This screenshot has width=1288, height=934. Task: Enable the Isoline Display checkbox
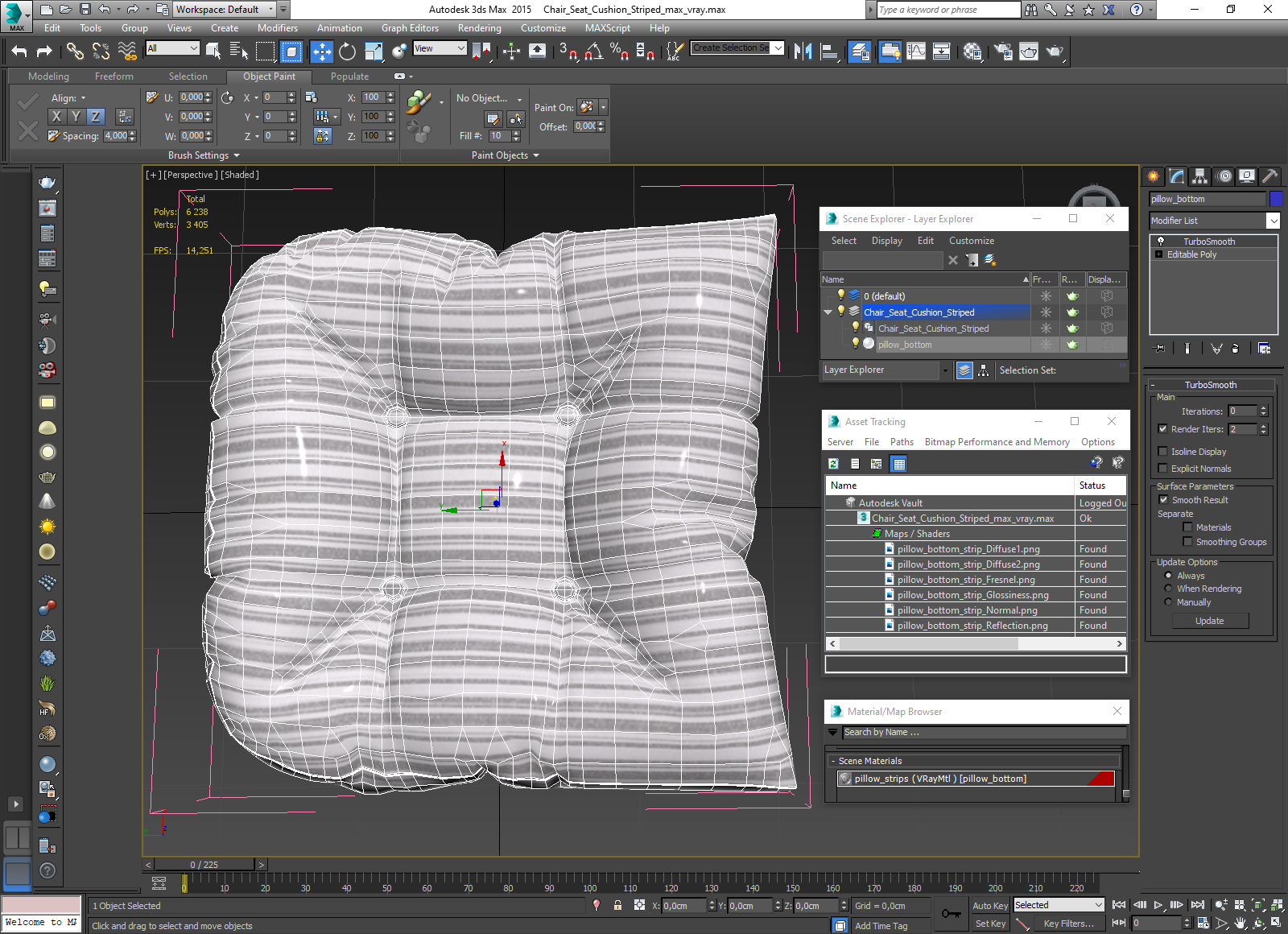1162,452
